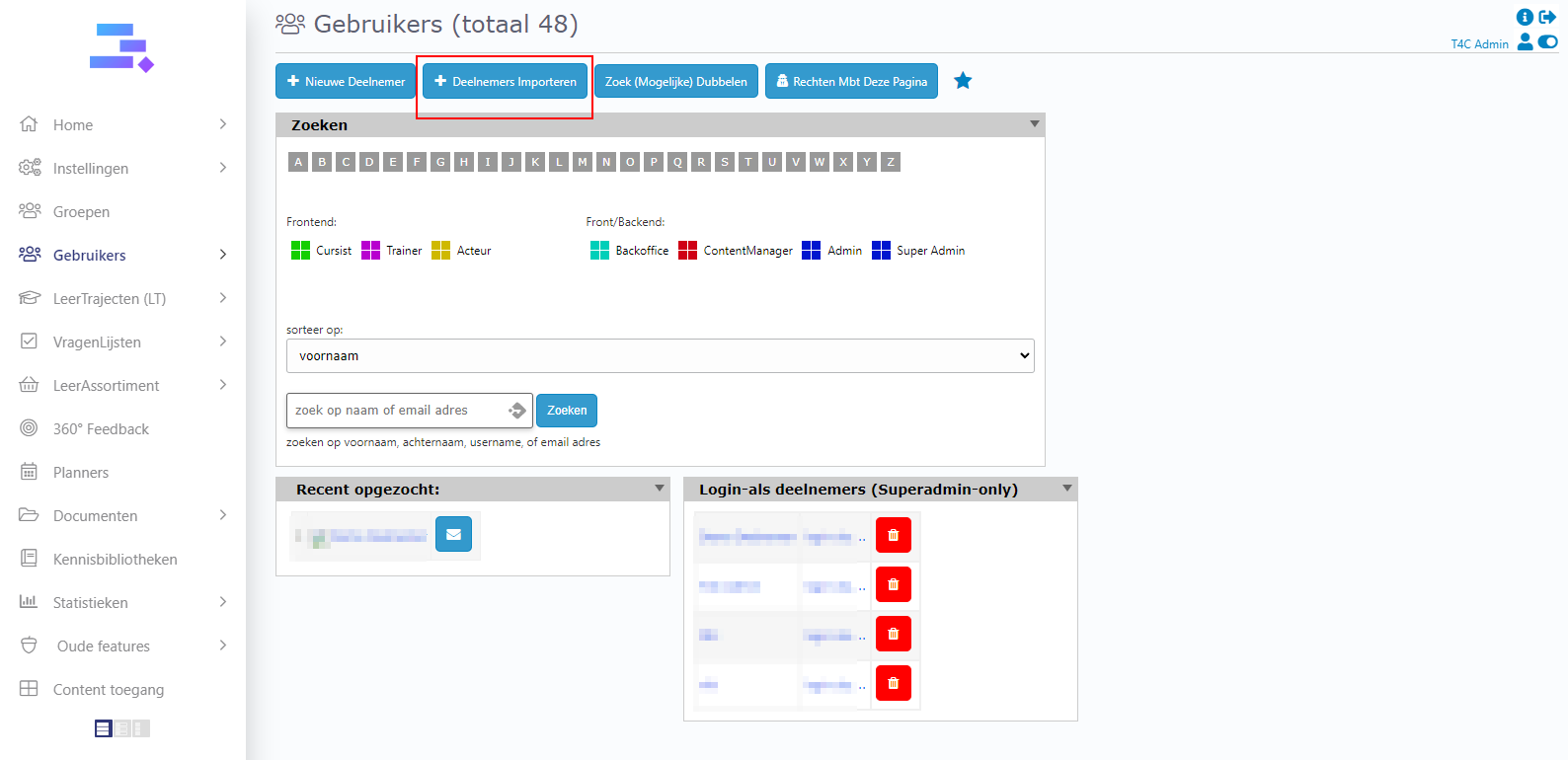Open Groepen in the sidebar
Image resolution: width=1568 pixels, height=760 pixels.
[81, 211]
